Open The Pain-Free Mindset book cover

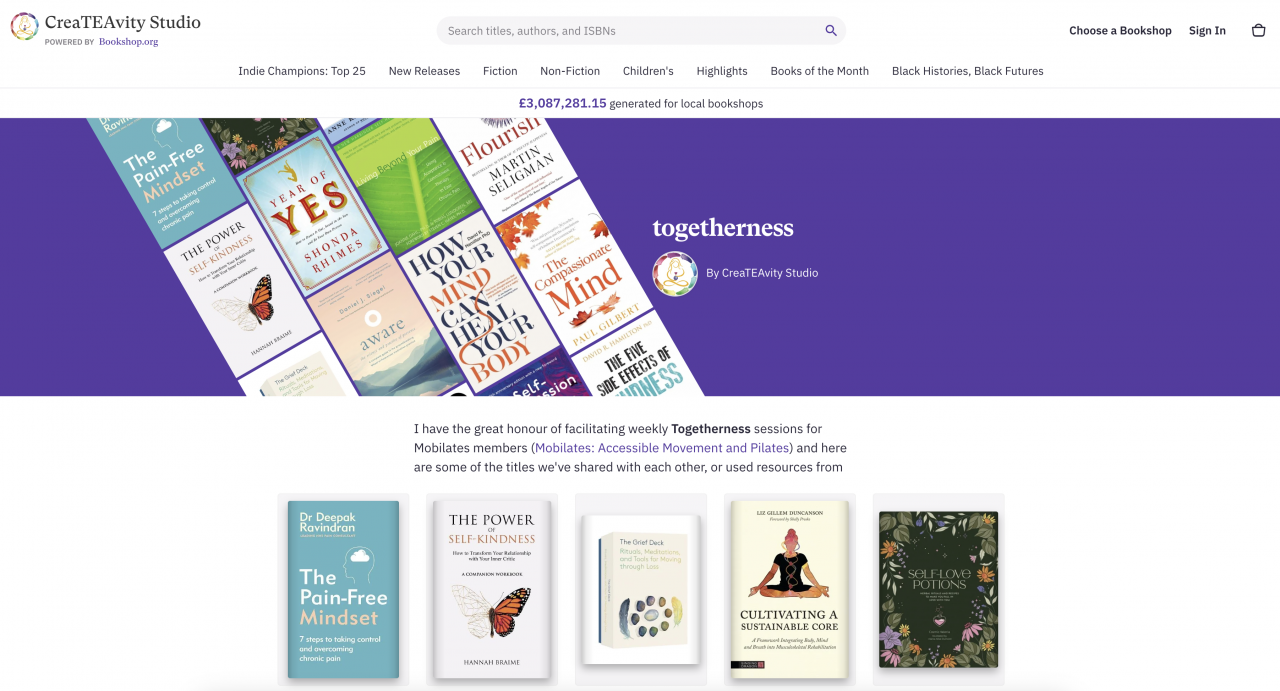(x=343, y=590)
